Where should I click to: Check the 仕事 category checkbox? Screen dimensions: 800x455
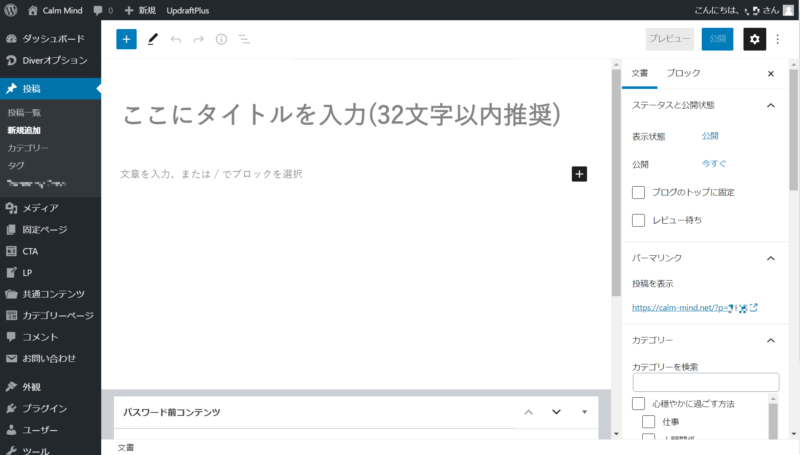648,422
